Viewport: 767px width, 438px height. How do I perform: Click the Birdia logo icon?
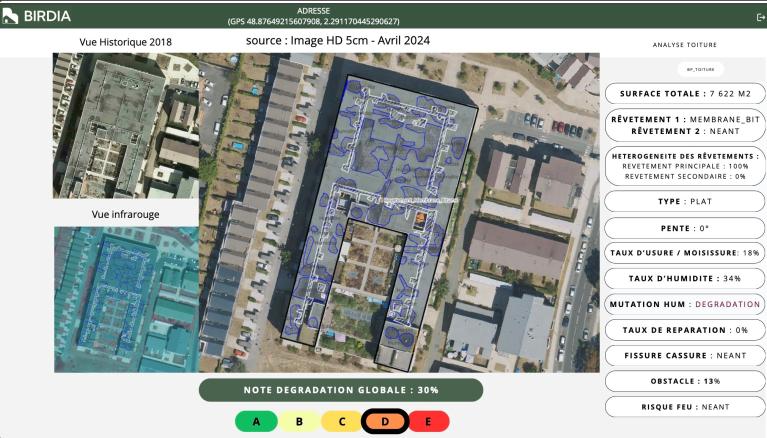(x=11, y=16)
